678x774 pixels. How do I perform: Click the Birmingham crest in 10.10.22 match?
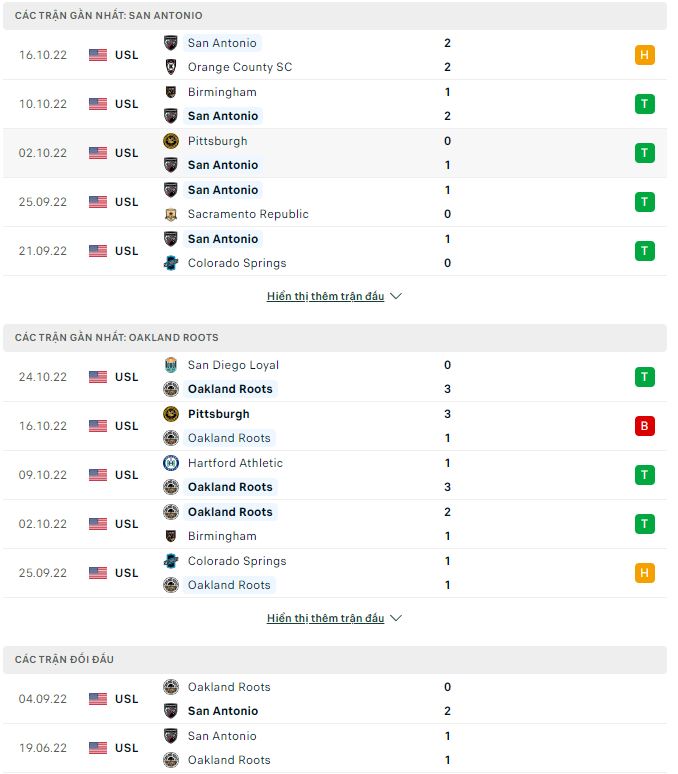[x=170, y=92]
